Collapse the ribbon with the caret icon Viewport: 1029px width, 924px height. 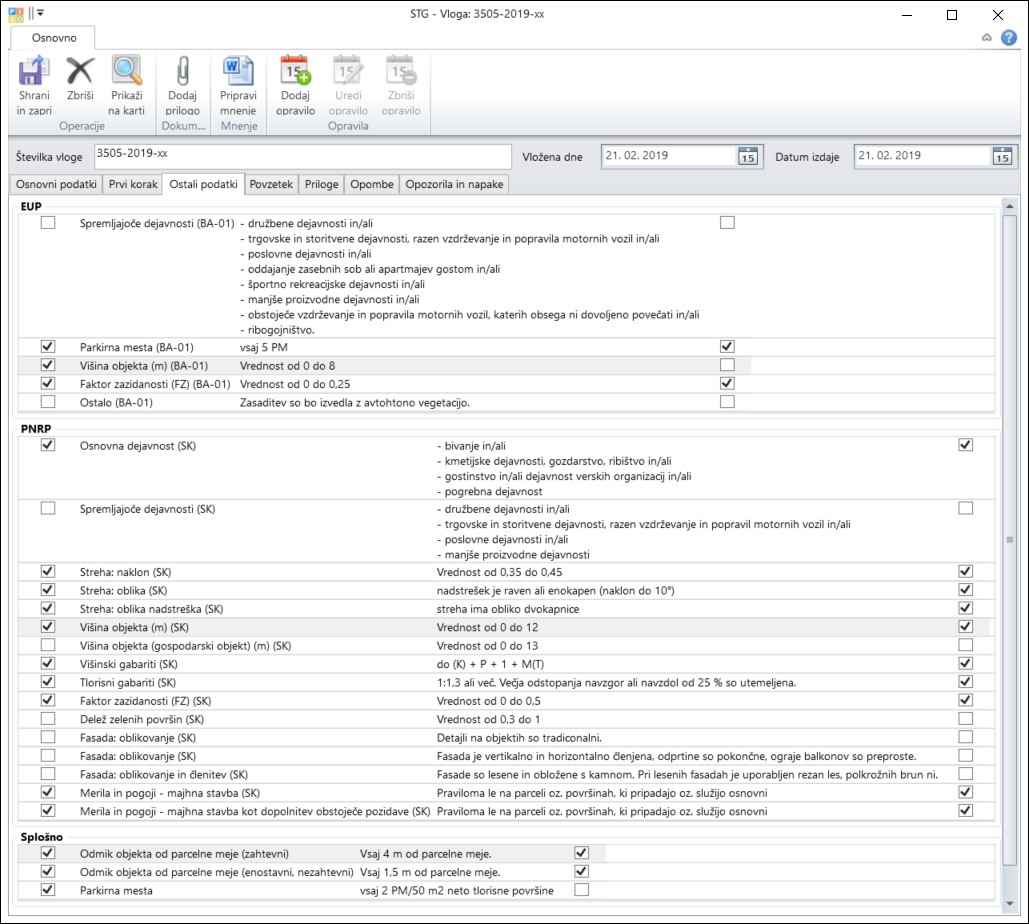pos(986,37)
